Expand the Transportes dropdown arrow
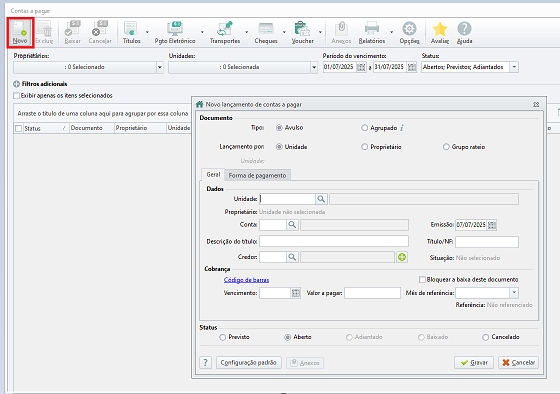Viewport: 560px width, 394px height. (246, 33)
